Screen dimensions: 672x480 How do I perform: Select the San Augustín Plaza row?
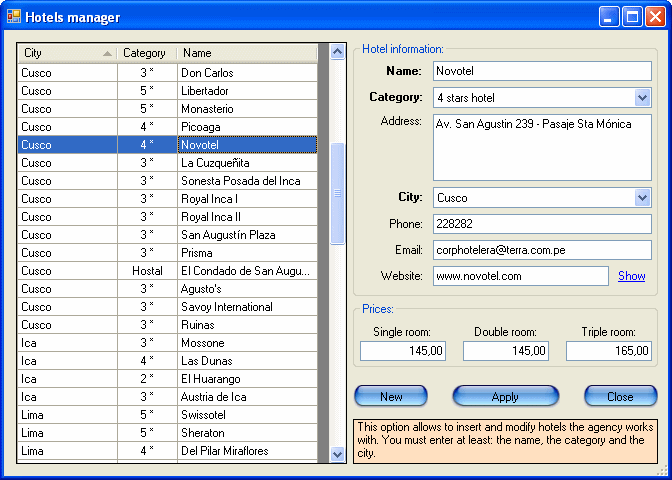(x=168, y=235)
